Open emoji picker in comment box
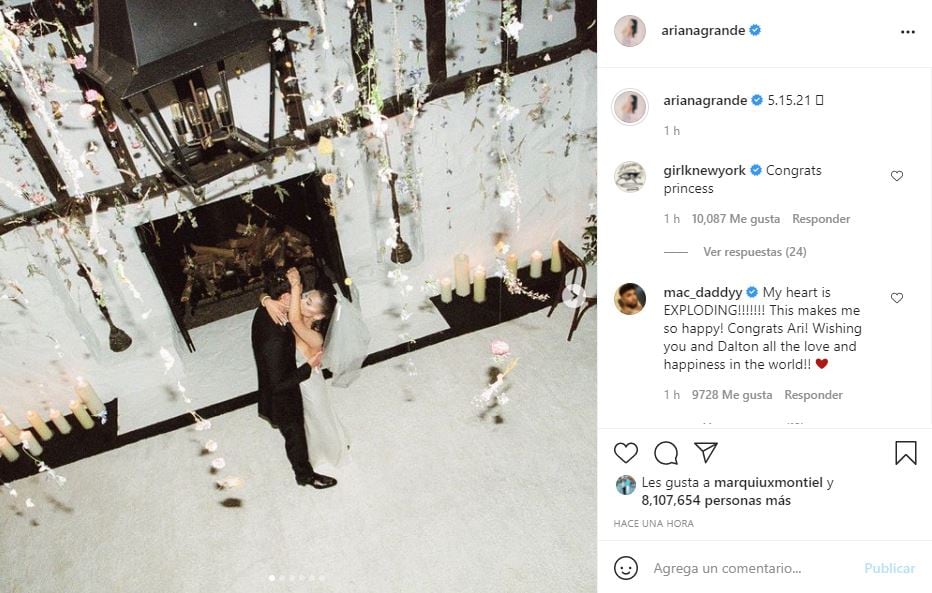This screenshot has height=593, width=932. pos(626,568)
